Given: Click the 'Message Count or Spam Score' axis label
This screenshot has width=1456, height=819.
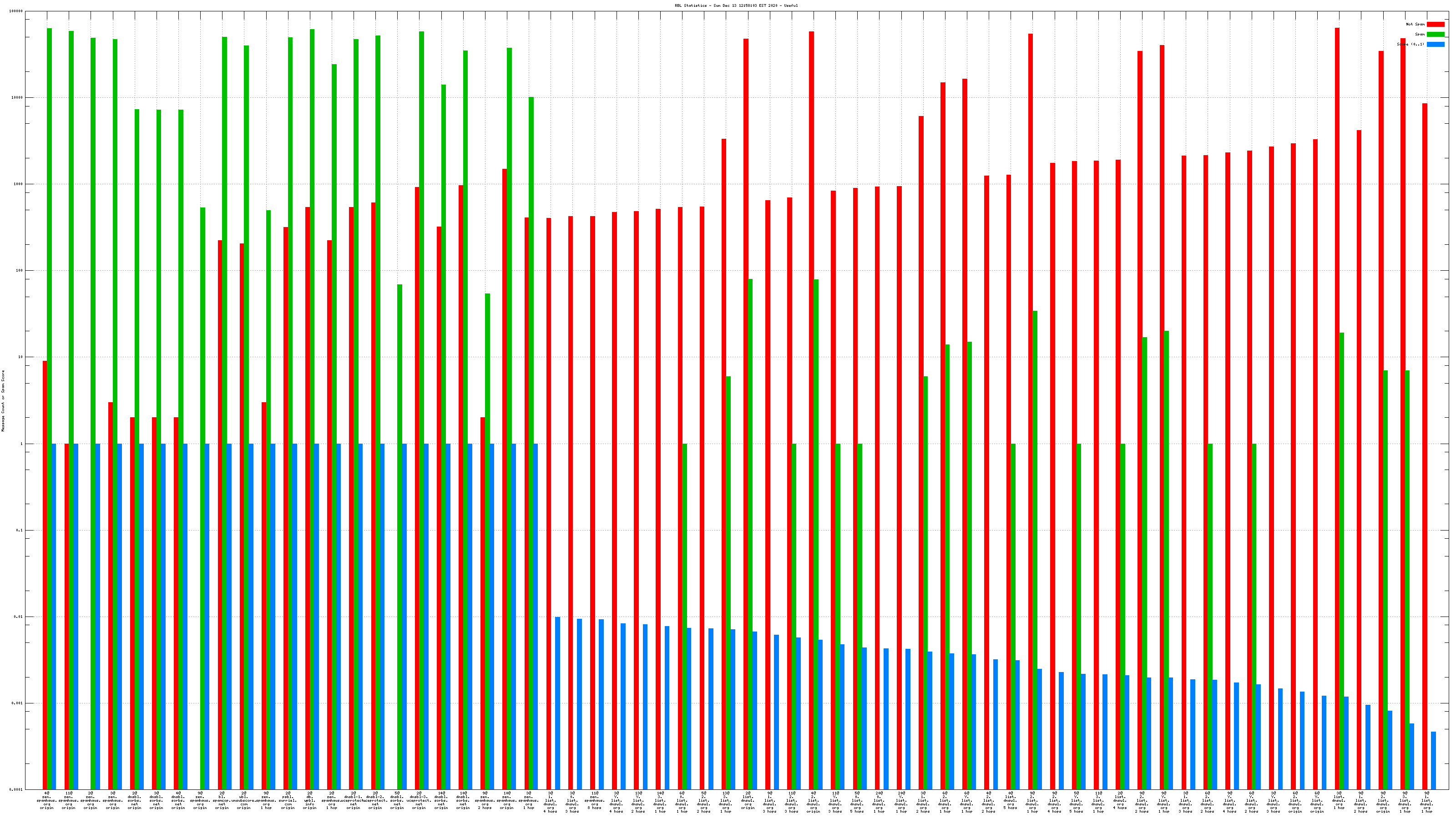Looking at the screenshot, I should pyautogui.click(x=3, y=401).
